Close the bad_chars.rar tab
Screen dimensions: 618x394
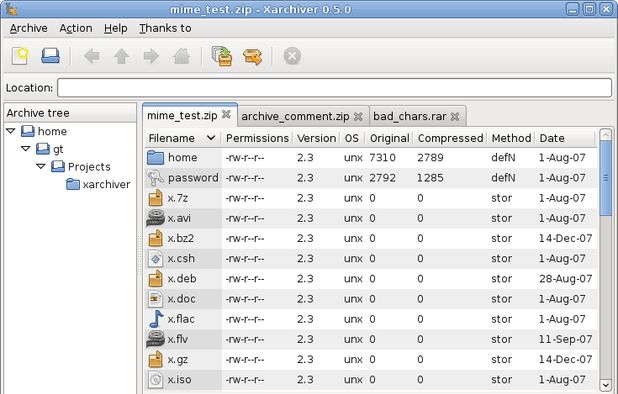tap(455, 117)
